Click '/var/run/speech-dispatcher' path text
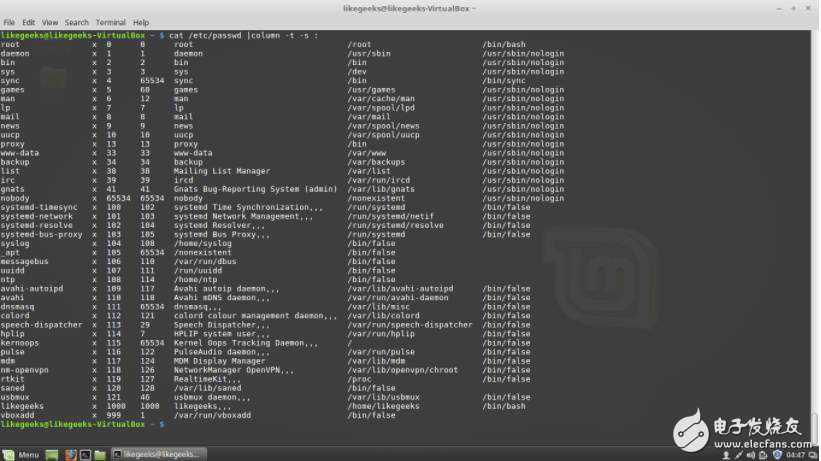 410,325
